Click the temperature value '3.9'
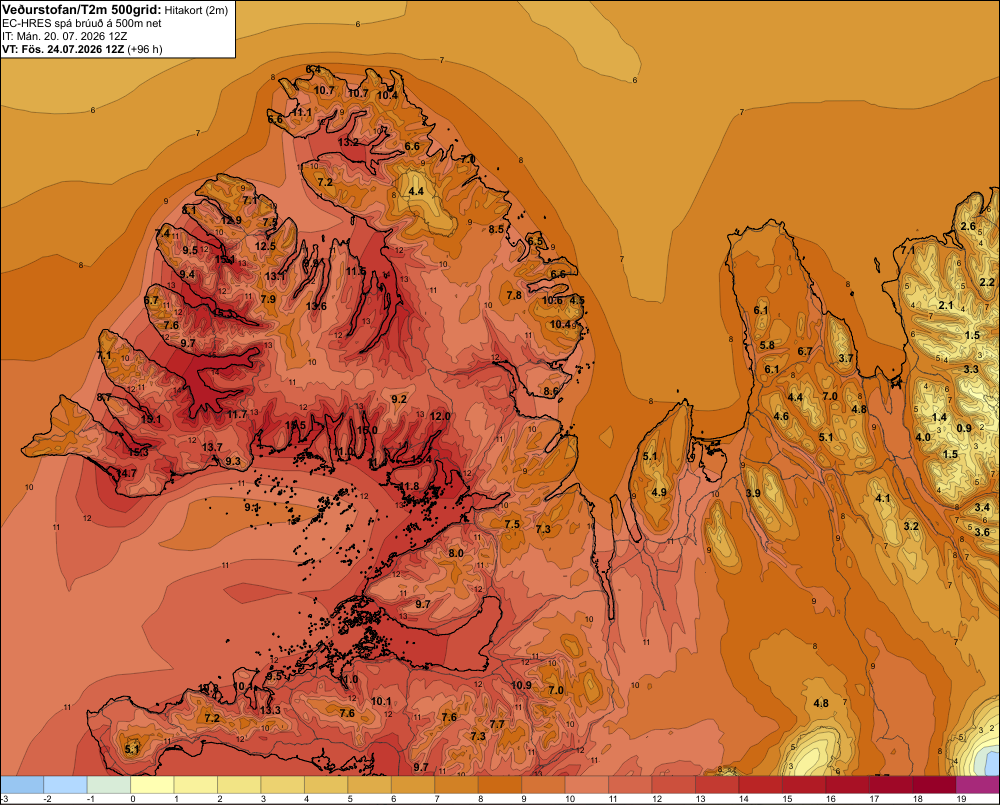Viewport: 1000px width, 805px height. tap(753, 493)
